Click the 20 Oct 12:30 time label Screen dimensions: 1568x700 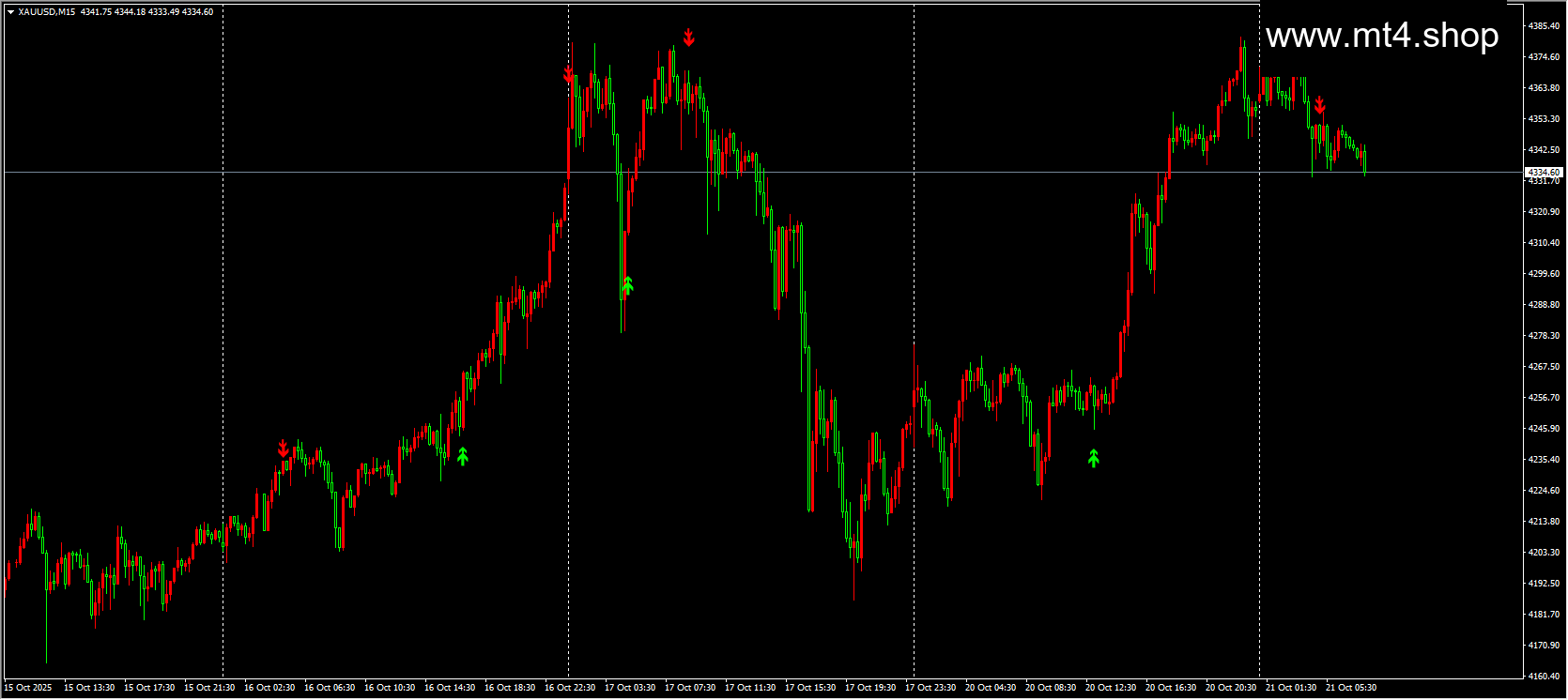1111,688
